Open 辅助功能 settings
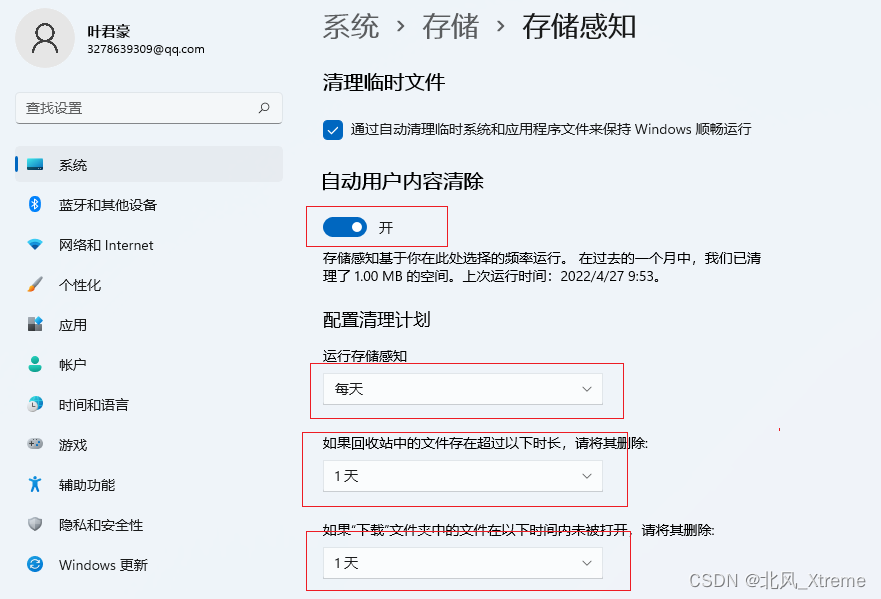Screen dimensions: 881x599 [149, 484]
